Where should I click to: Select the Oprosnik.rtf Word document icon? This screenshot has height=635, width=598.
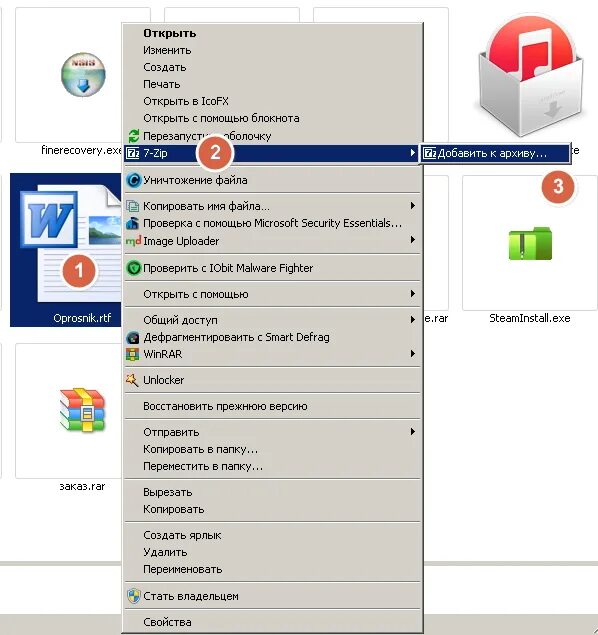(x=69, y=245)
